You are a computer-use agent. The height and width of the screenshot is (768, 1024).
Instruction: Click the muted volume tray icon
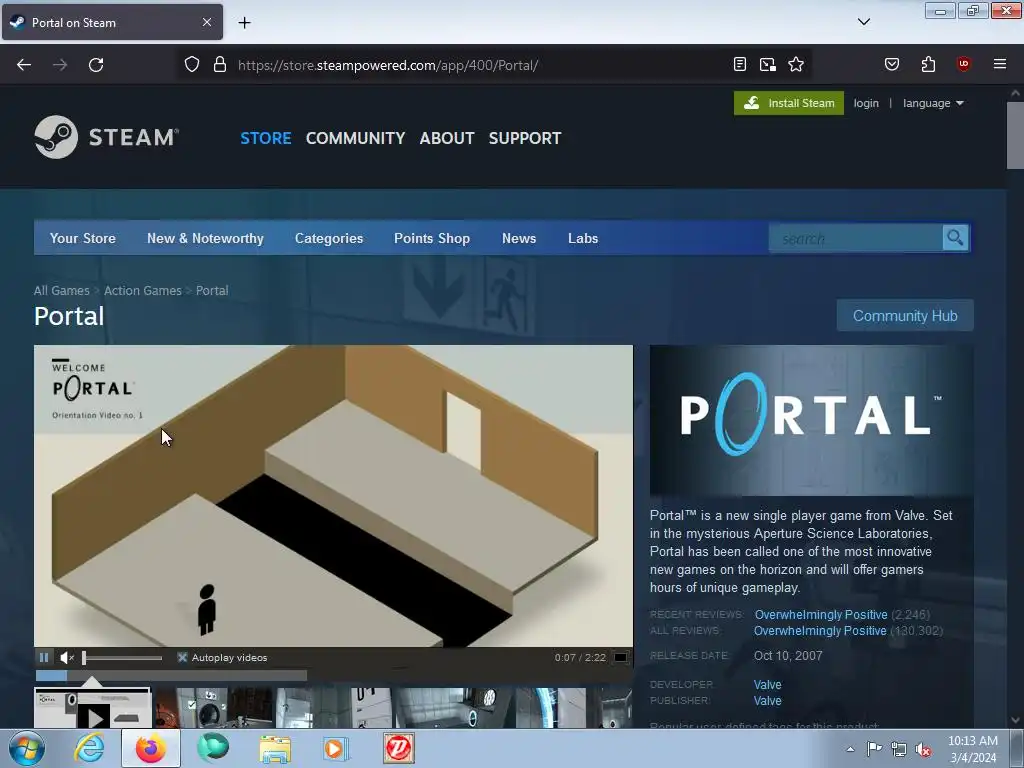point(923,750)
